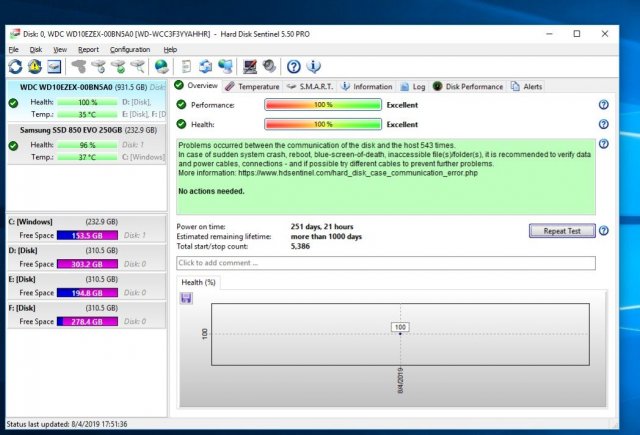The image size is (640, 435).
Task: Click the gray speaker toolbar icon
Action: (x=269, y=66)
